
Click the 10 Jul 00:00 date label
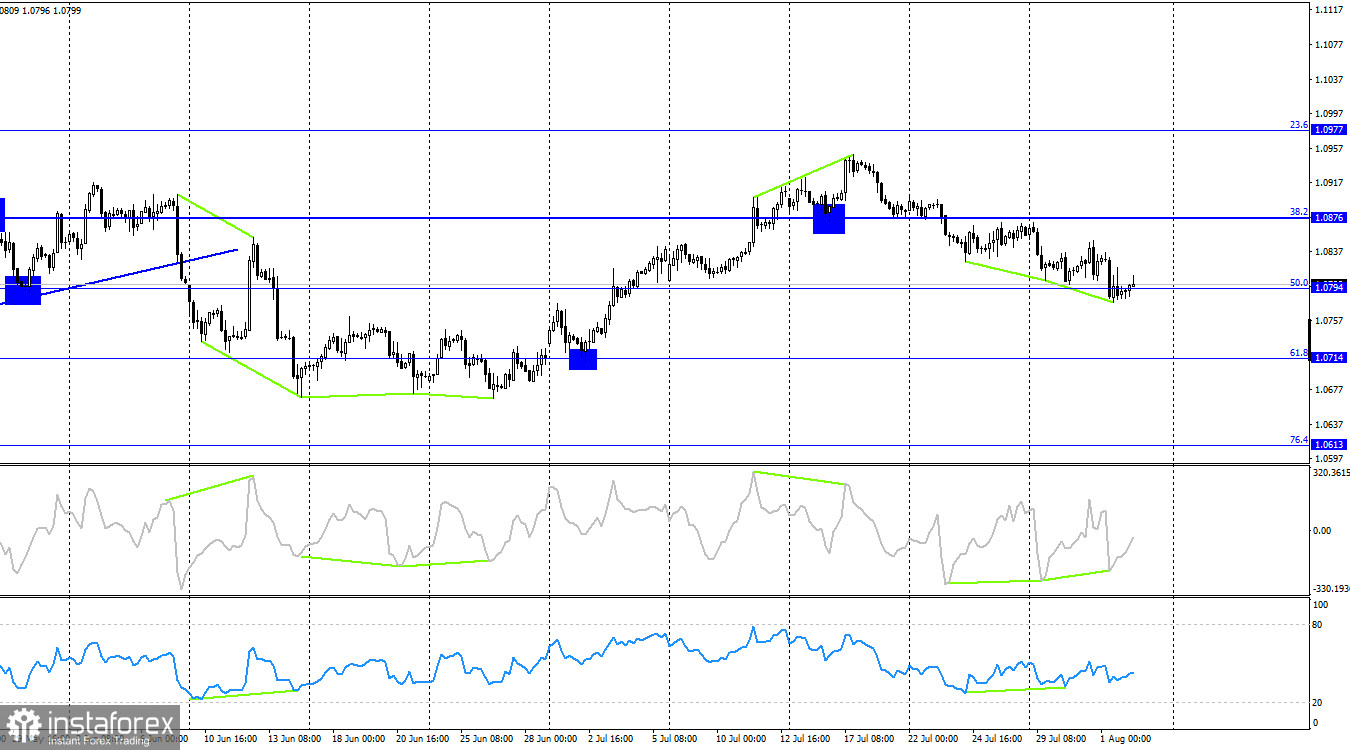click(x=739, y=739)
